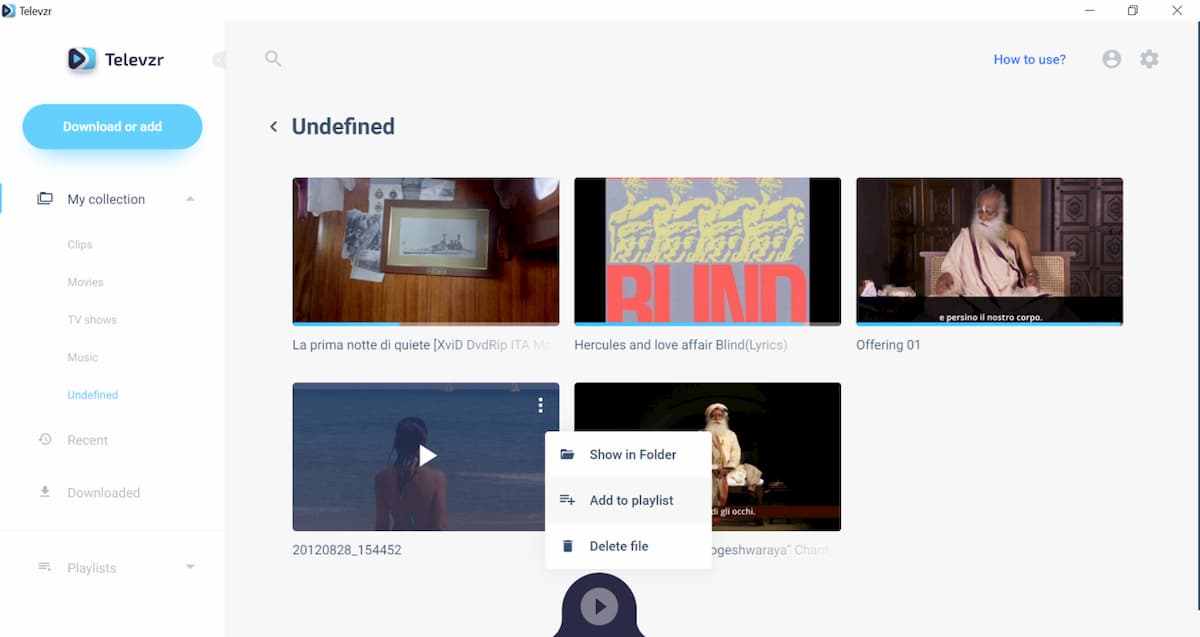This screenshot has height=637, width=1200.
Task: Collapse the My collection section
Action: coord(190,199)
